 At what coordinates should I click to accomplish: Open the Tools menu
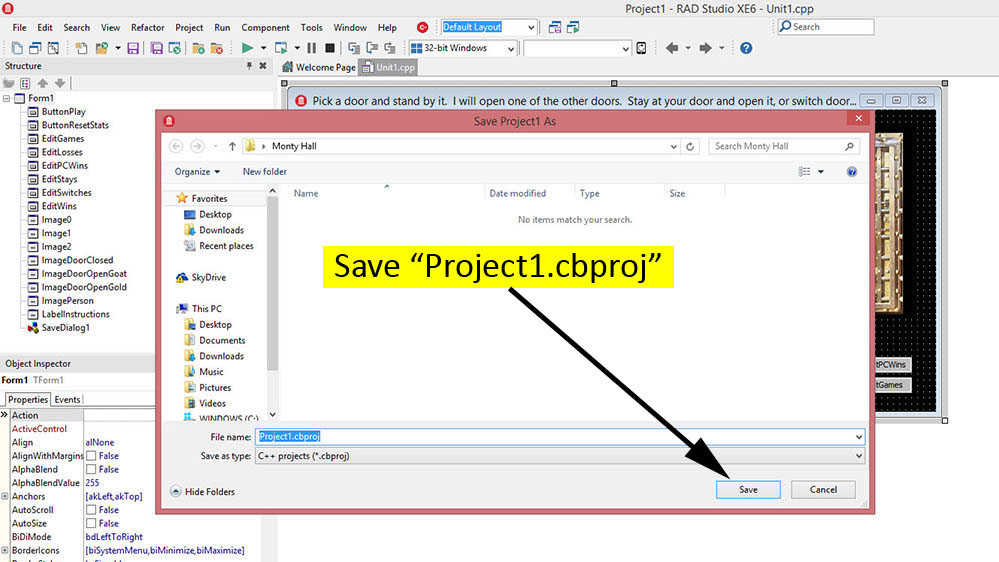[312, 27]
